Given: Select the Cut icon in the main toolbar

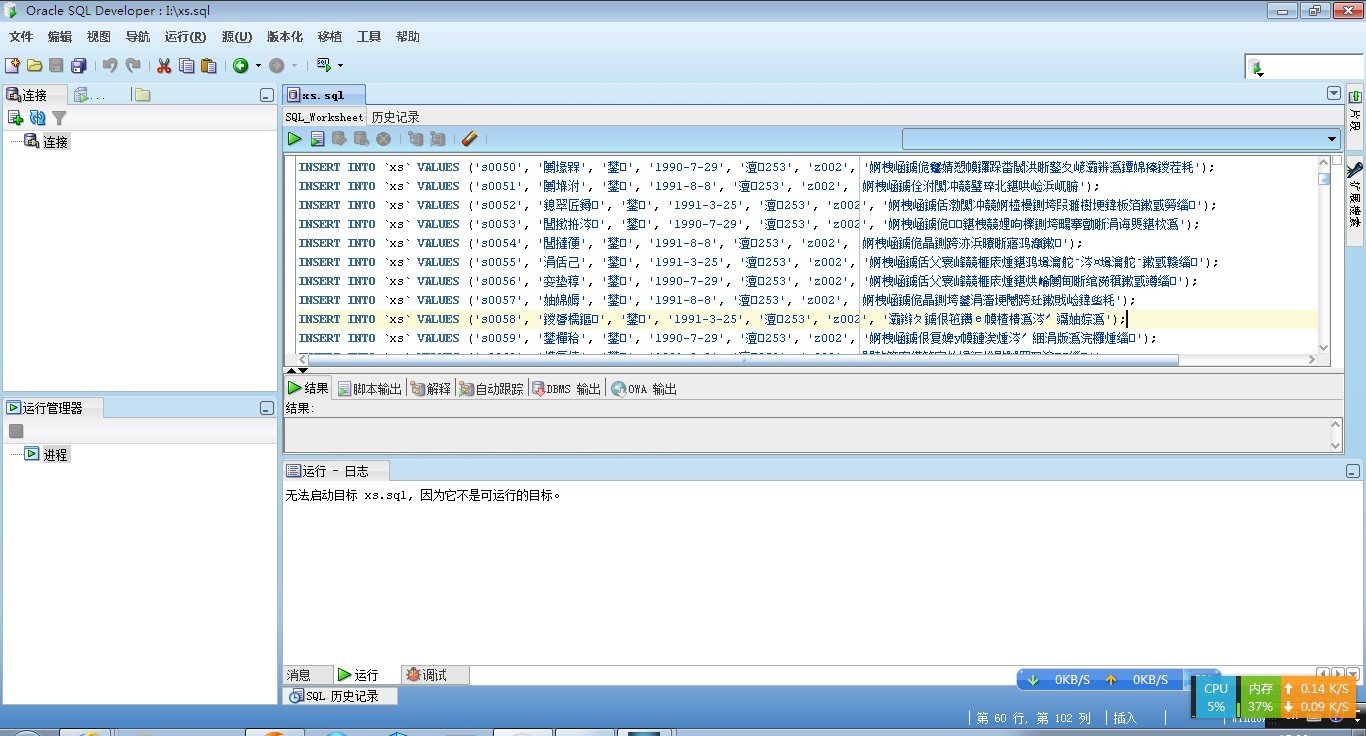Looking at the screenshot, I should (x=163, y=65).
